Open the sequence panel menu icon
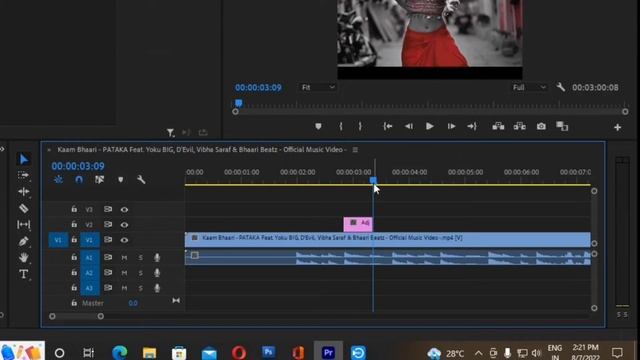Viewport: 640px width, 360px height. click(355, 150)
